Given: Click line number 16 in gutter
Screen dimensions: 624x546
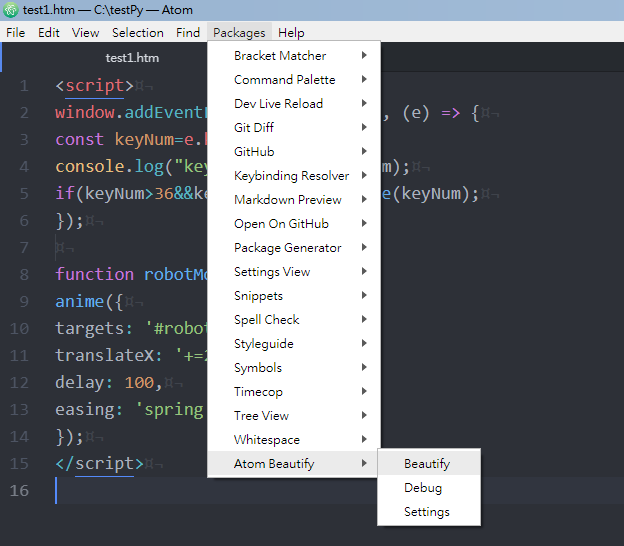Looking at the screenshot, I should (x=19, y=491).
